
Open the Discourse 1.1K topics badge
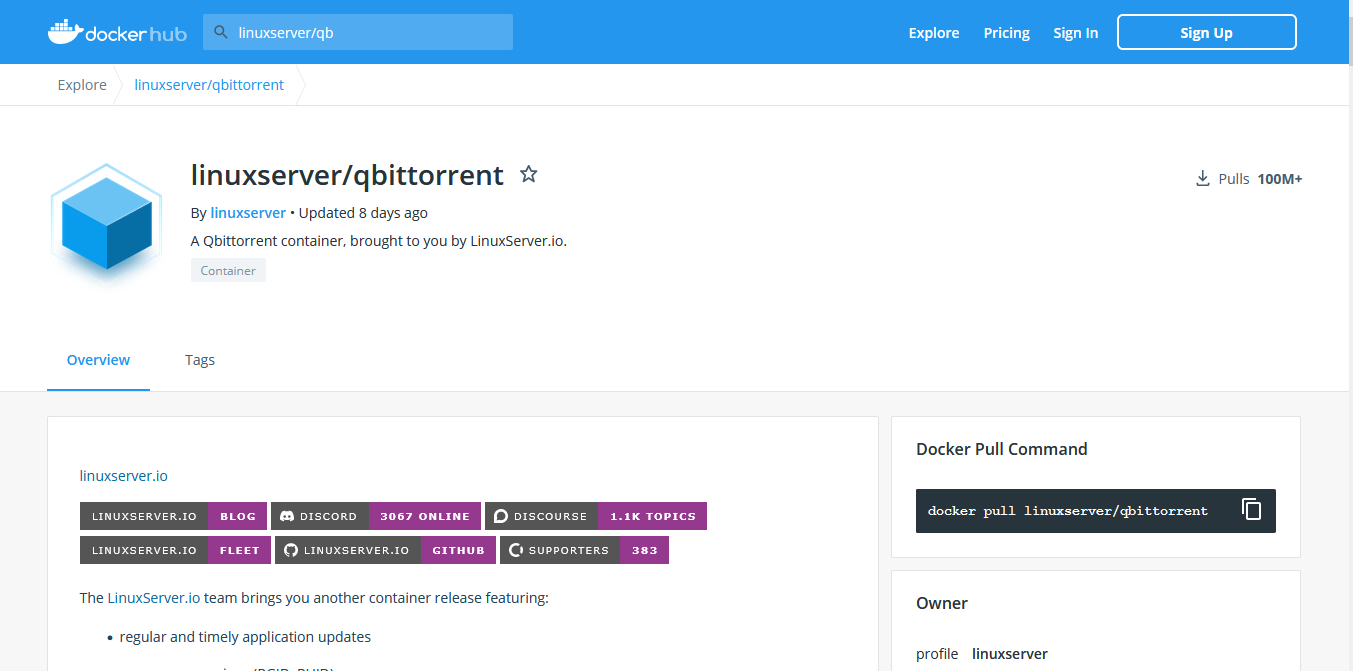tap(596, 516)
